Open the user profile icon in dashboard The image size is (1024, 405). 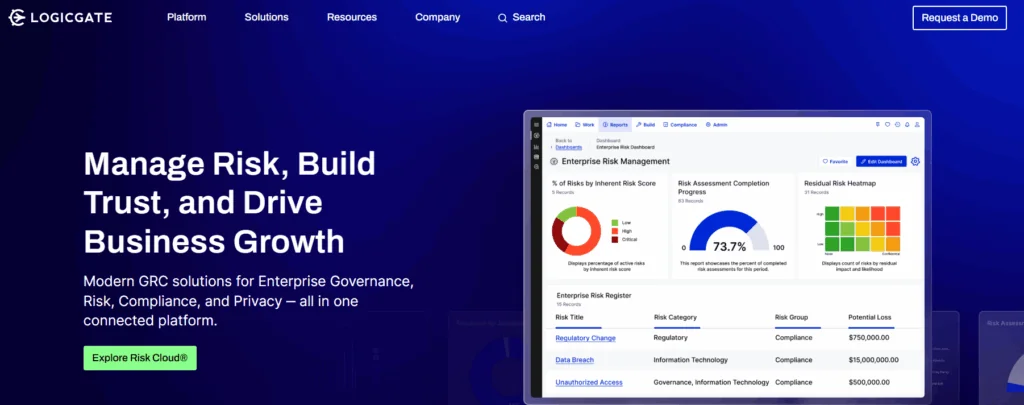coord(917,125)
